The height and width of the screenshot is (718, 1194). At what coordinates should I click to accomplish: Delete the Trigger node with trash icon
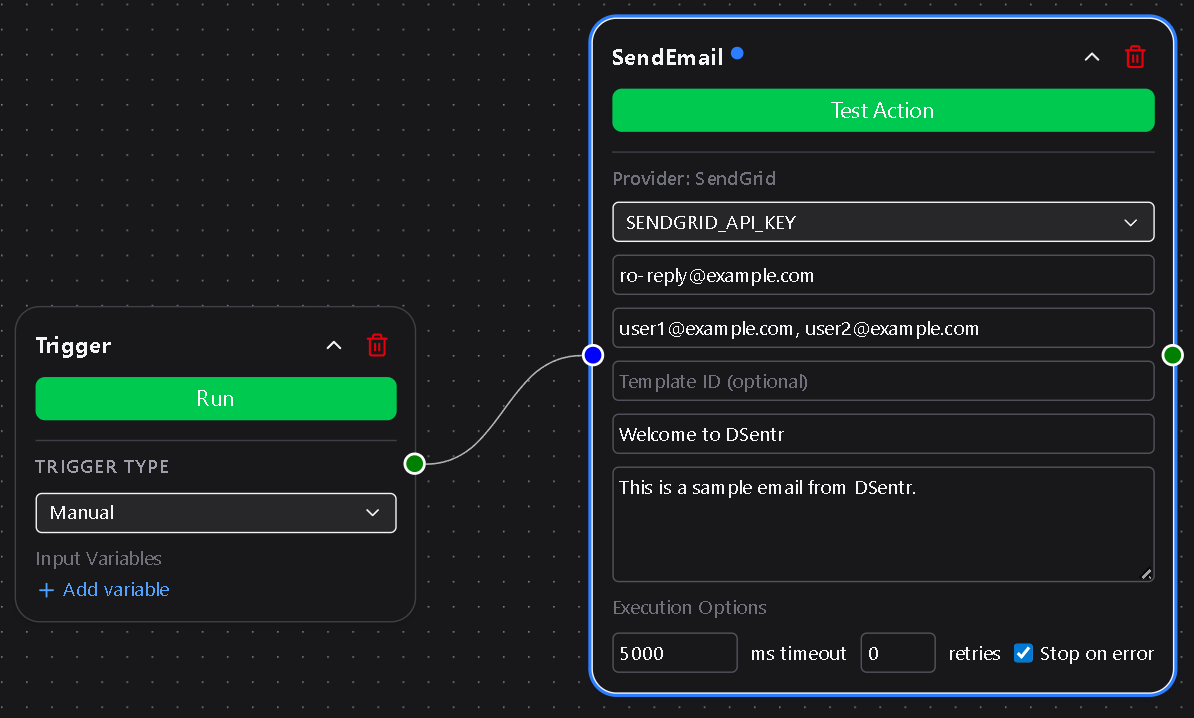(x=377, y=346)
